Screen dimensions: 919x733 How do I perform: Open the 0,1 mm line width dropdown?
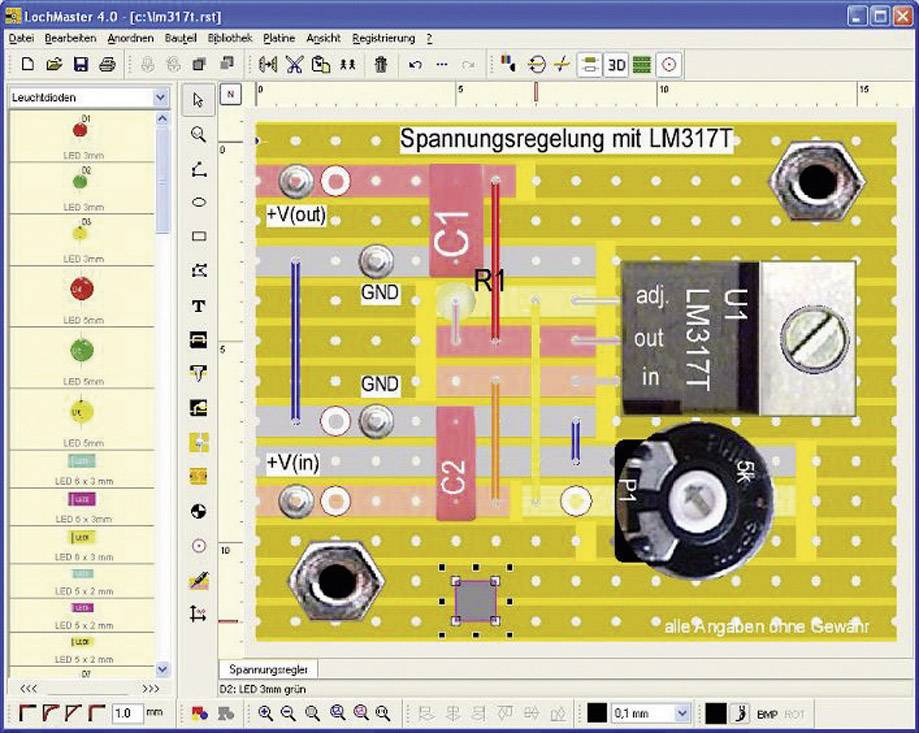(682, 713)
